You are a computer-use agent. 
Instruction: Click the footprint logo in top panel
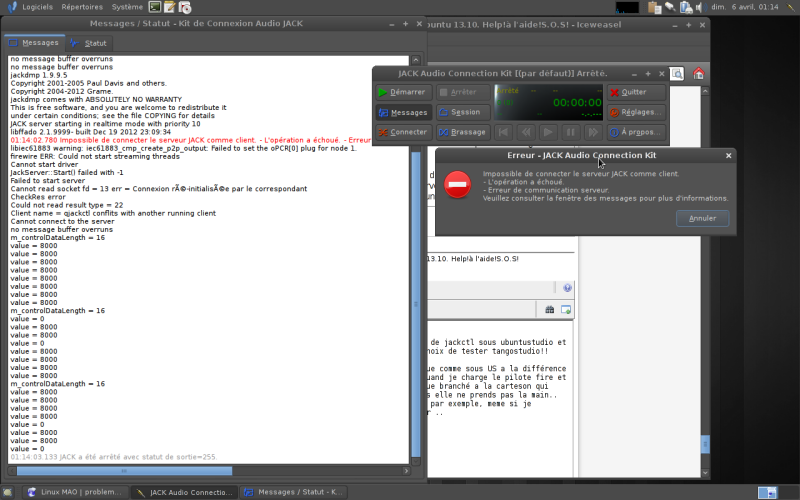12,7
